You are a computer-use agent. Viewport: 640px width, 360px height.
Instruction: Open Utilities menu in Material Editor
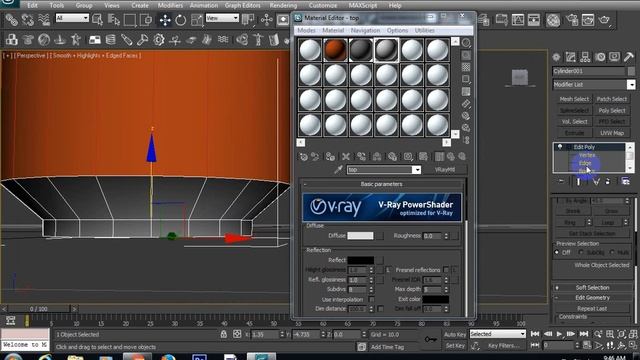[424, 30]
